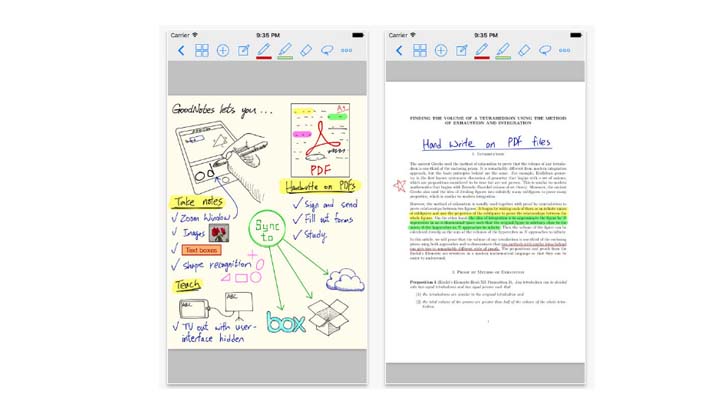The height and width of the screenshot is (400, 720).
Task: Click the 'Sync to' green circle
Action: pos(267,228)
